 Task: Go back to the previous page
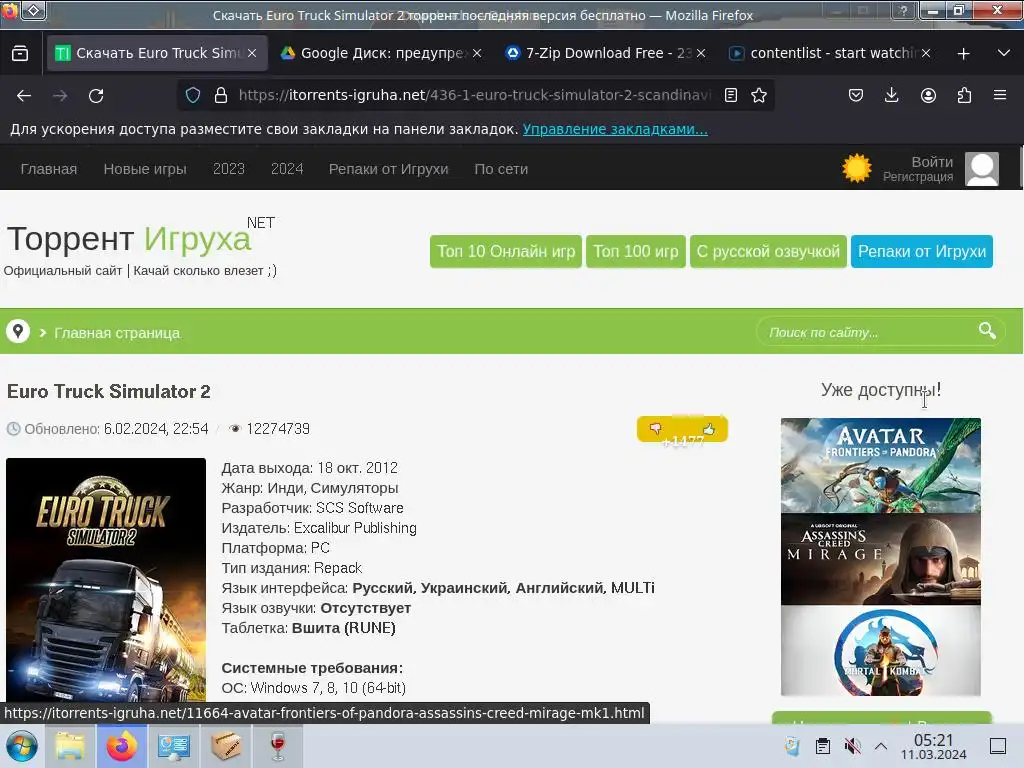tap(24, 96)
